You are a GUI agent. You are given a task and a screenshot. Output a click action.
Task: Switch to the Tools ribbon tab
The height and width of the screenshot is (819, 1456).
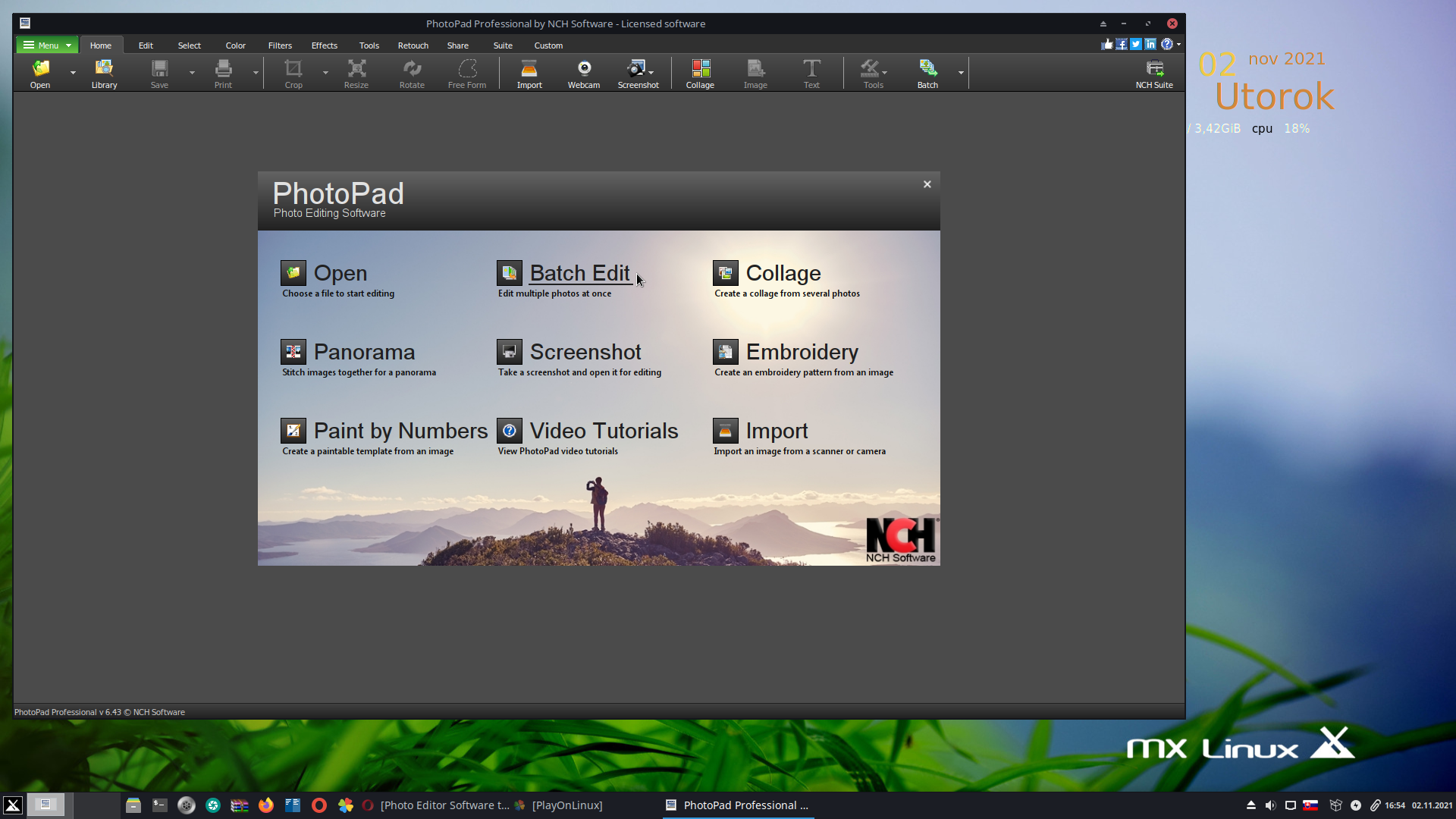pyautogui.click(x=369, y=45)
